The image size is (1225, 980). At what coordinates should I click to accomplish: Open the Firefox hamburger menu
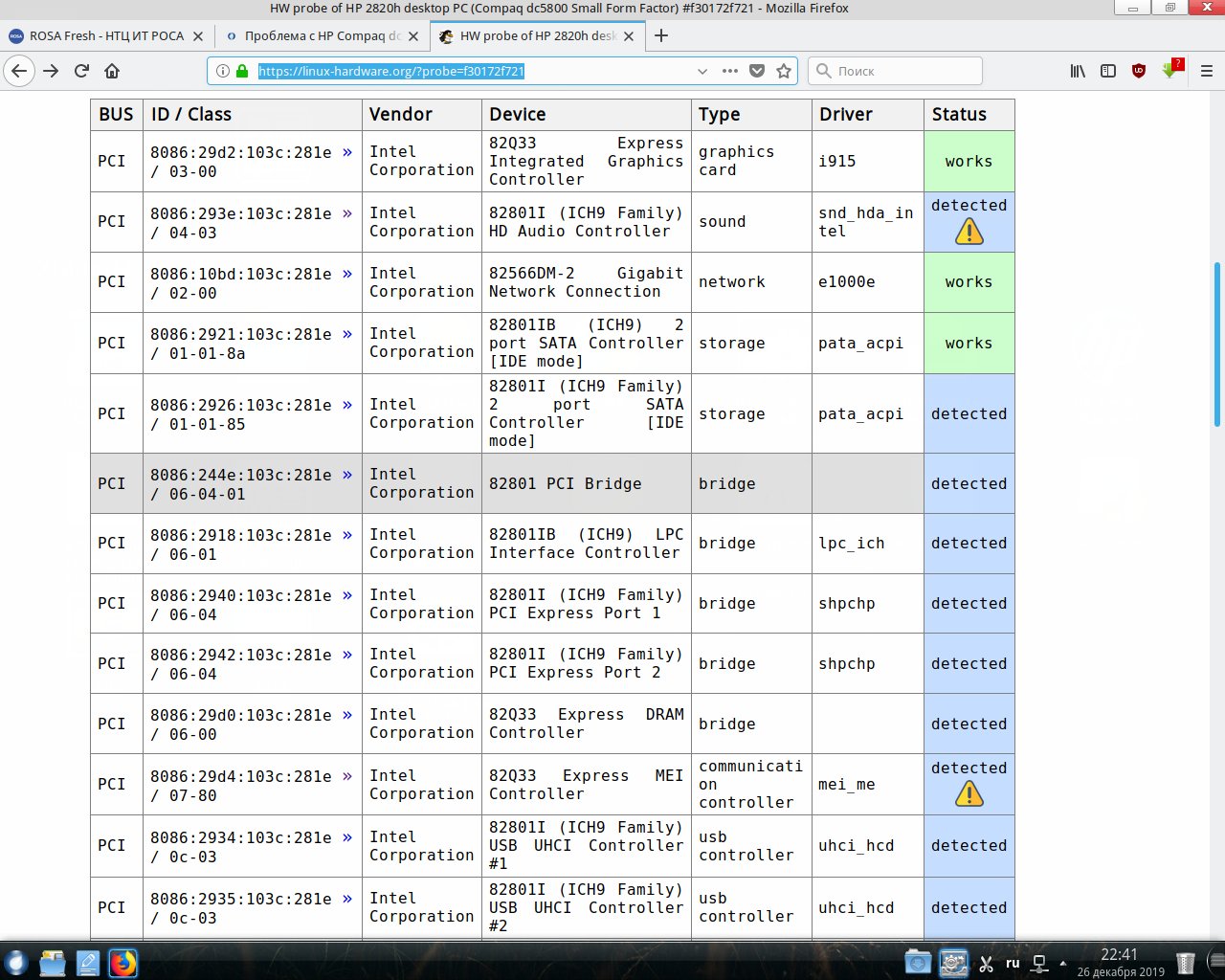click(1206, 71)
